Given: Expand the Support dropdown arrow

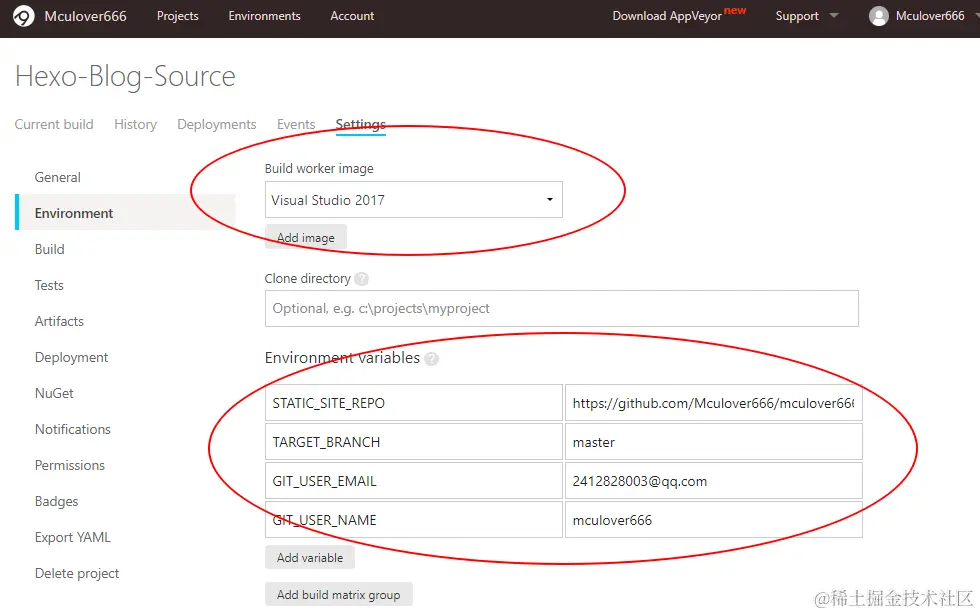Looking at the screenshot, I should pyautogui.click(x=834, y=16).
